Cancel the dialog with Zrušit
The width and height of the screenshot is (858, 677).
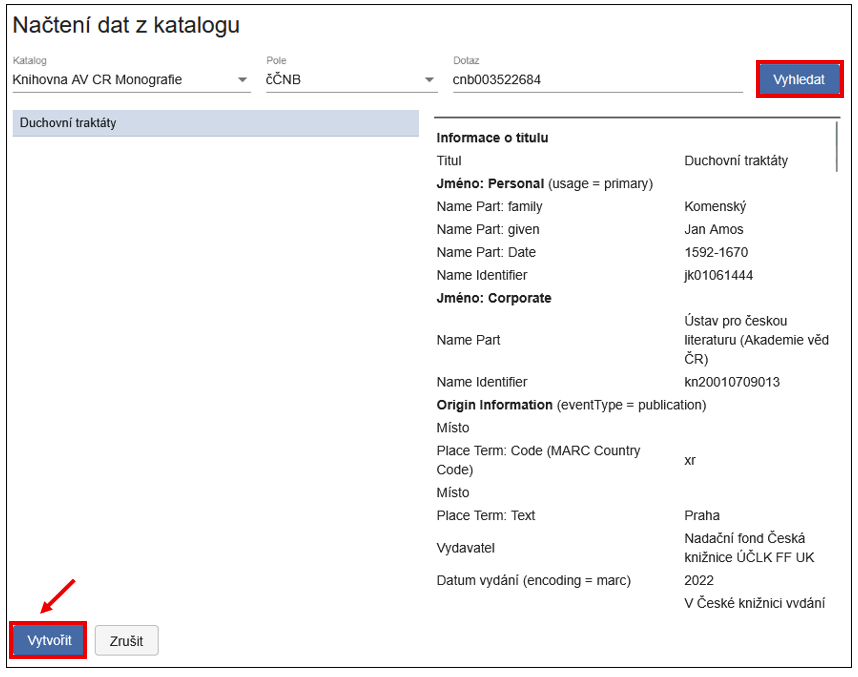click(126, 640)
